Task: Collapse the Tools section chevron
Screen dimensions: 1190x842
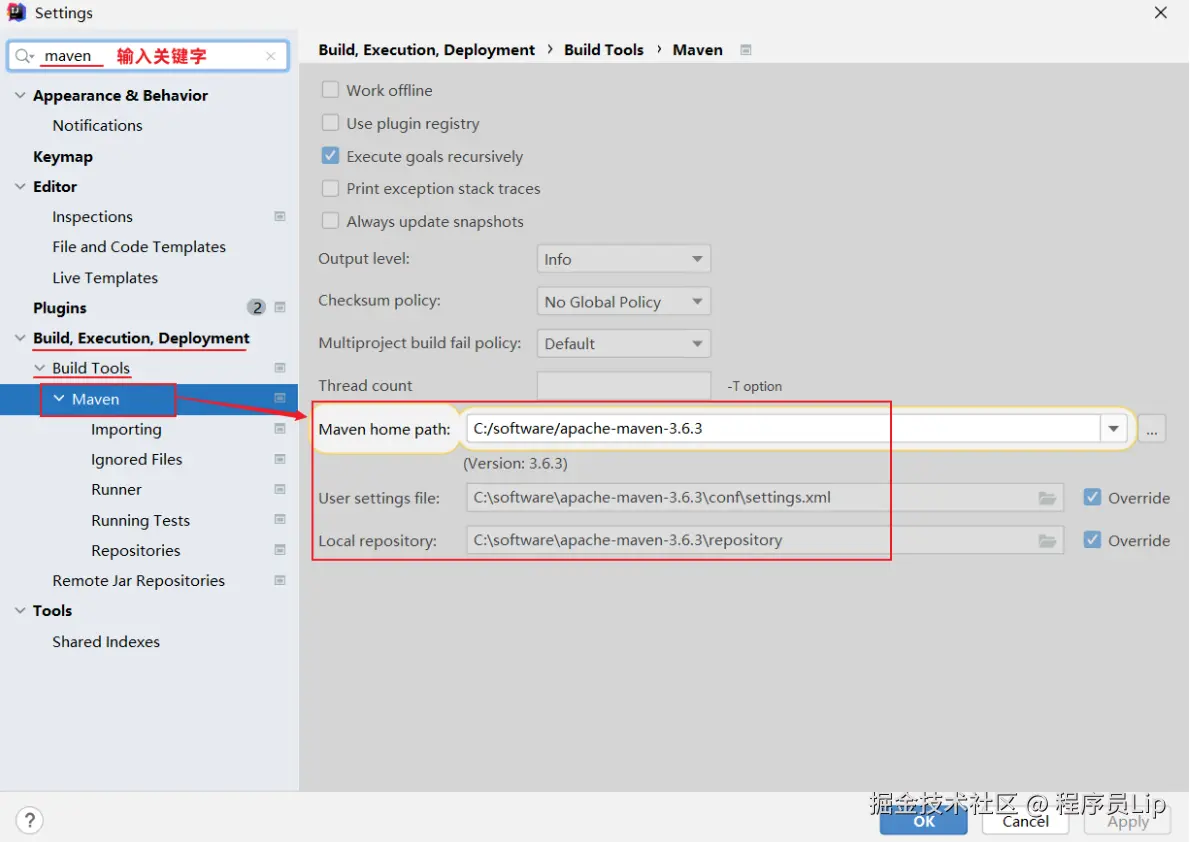Action: pos(20,610)
